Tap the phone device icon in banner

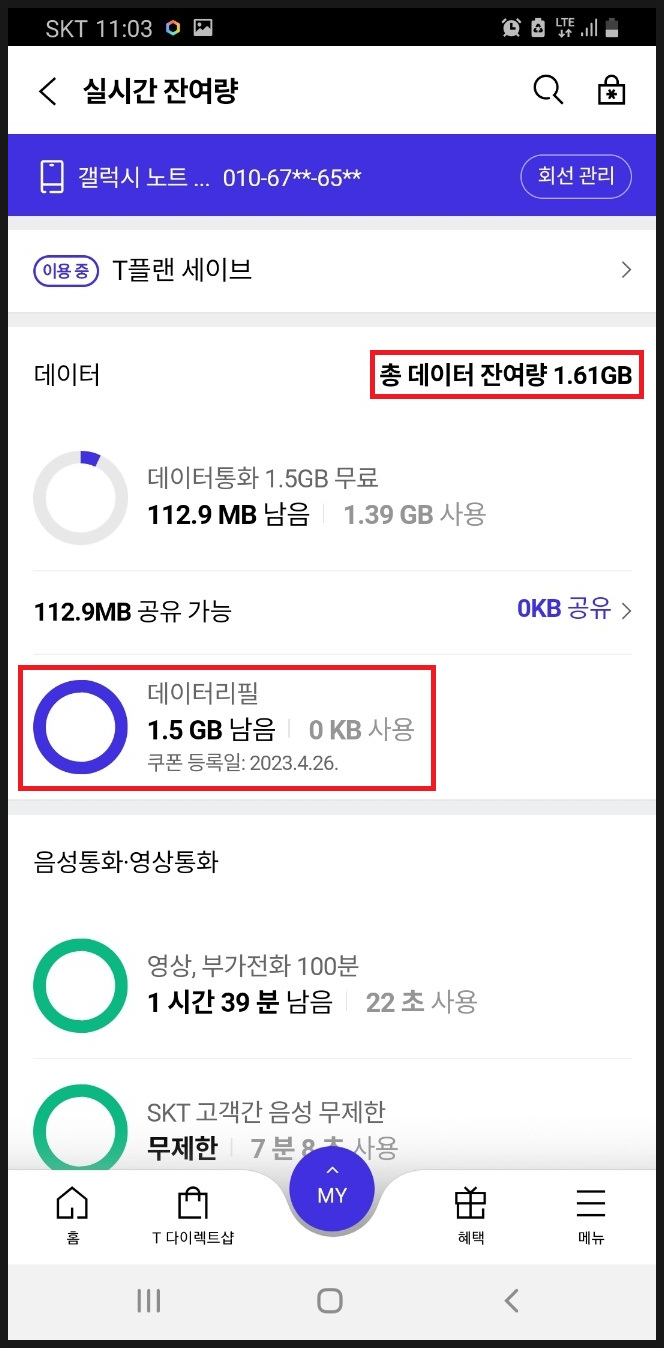point(52,178)
